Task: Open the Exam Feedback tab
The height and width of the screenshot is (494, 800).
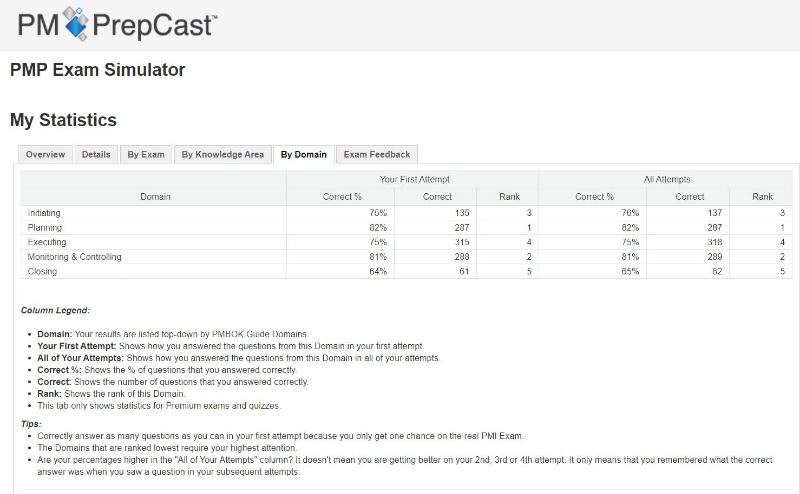Action: pos(377,155)
